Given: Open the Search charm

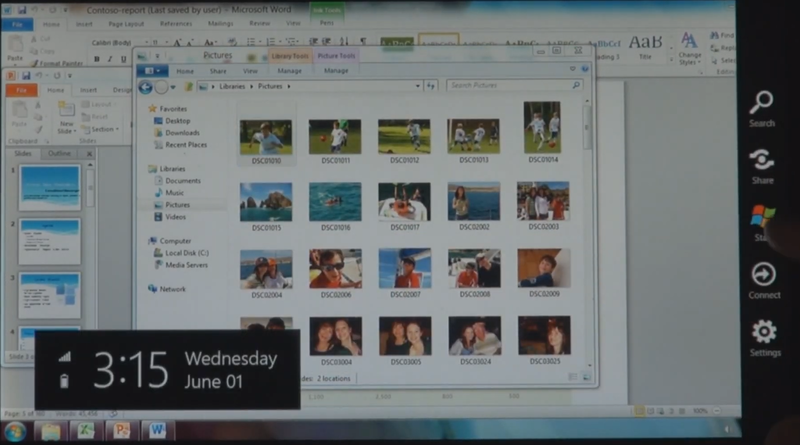Looking at the screenshot, I should (x=761, y=109).
